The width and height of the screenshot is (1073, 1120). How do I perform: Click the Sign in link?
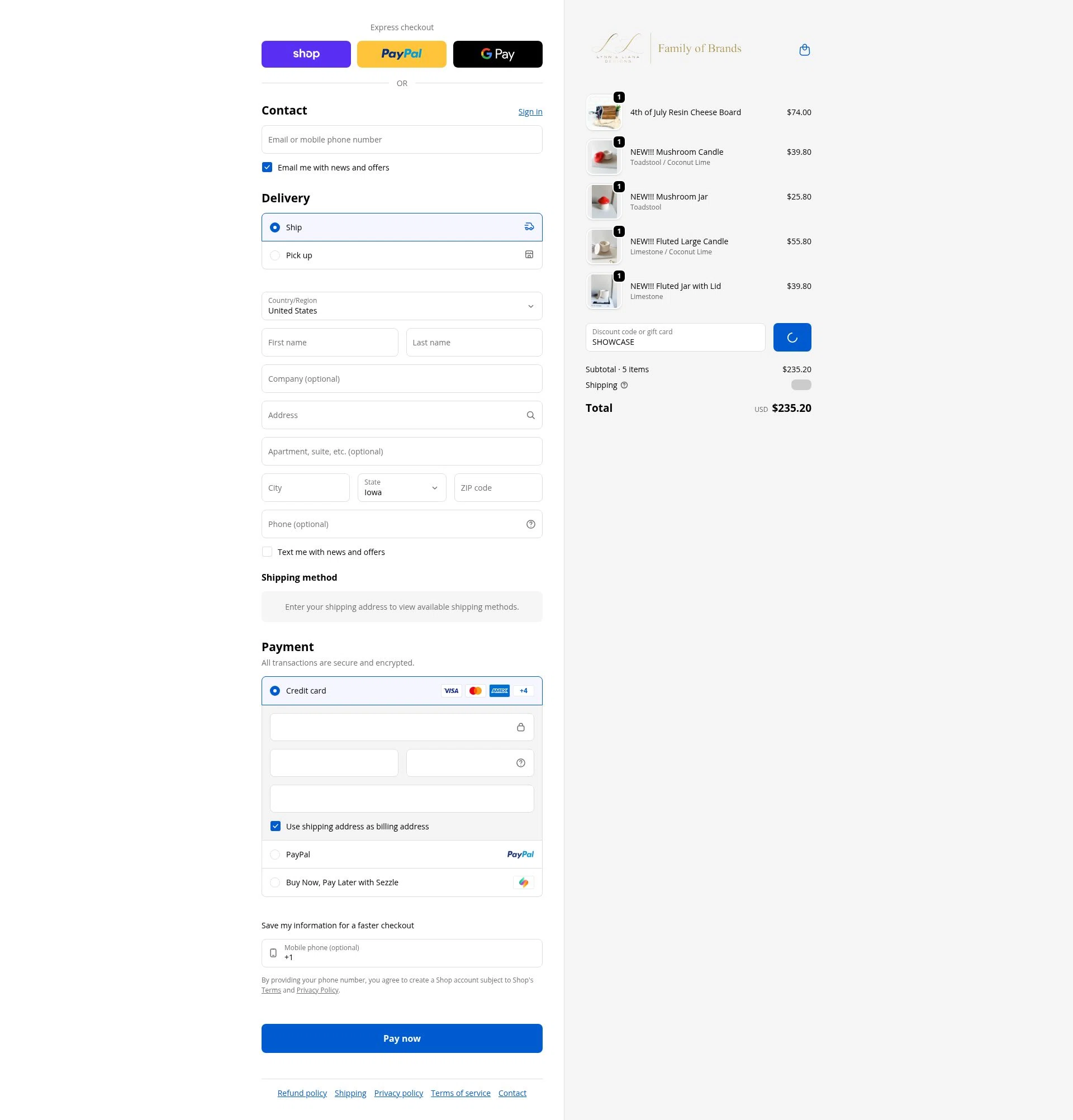[x=530, y=112]
